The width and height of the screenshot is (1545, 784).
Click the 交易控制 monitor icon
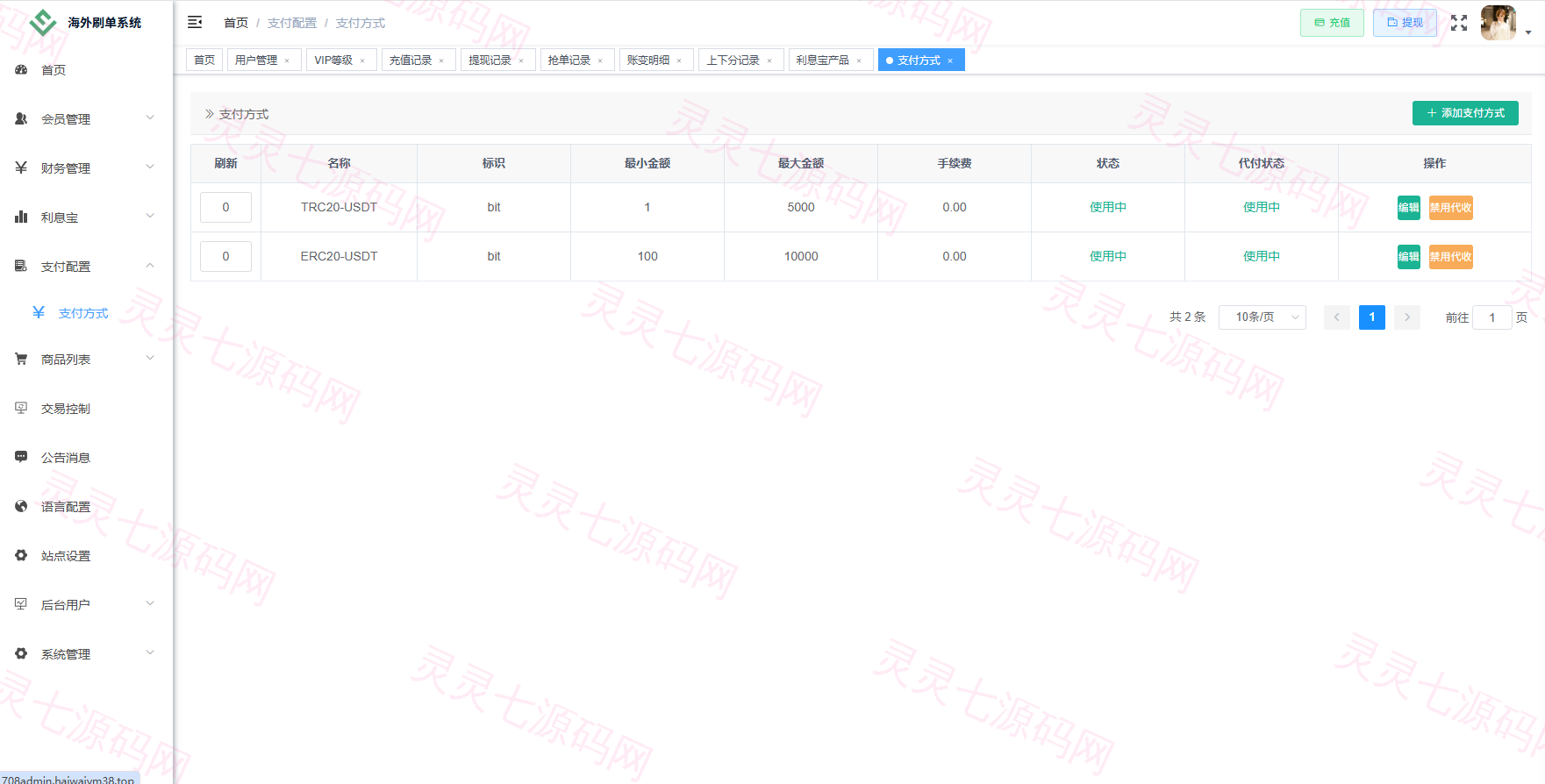coord(21,408)
